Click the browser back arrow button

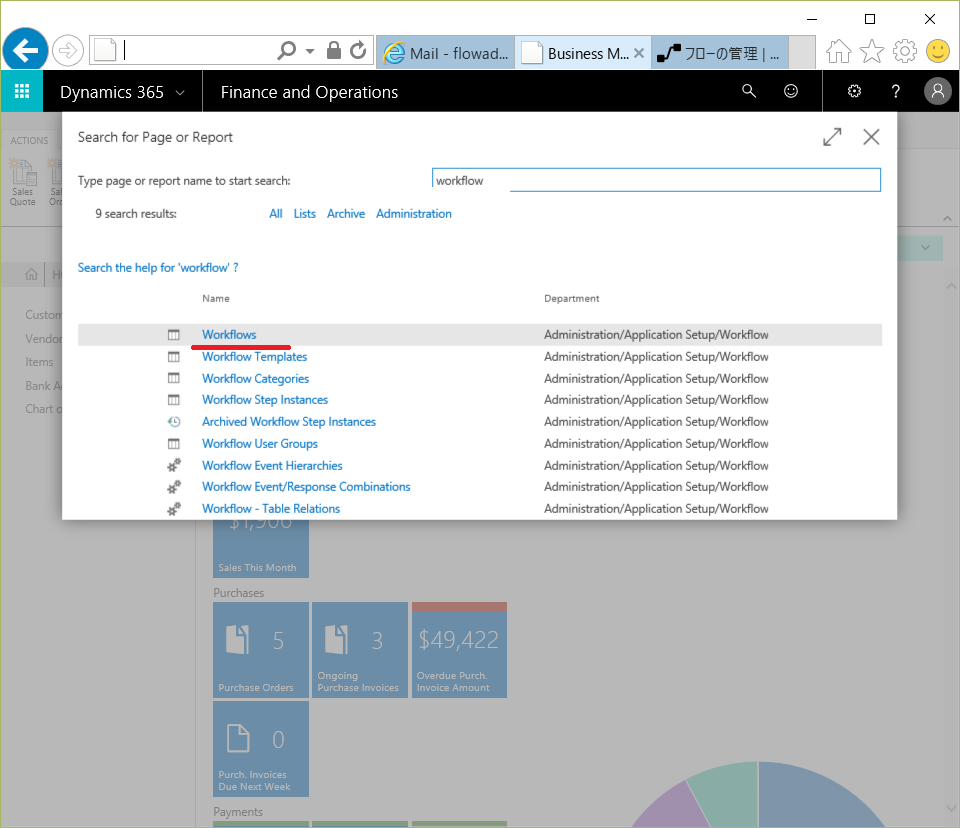click(x=25, y=50)
